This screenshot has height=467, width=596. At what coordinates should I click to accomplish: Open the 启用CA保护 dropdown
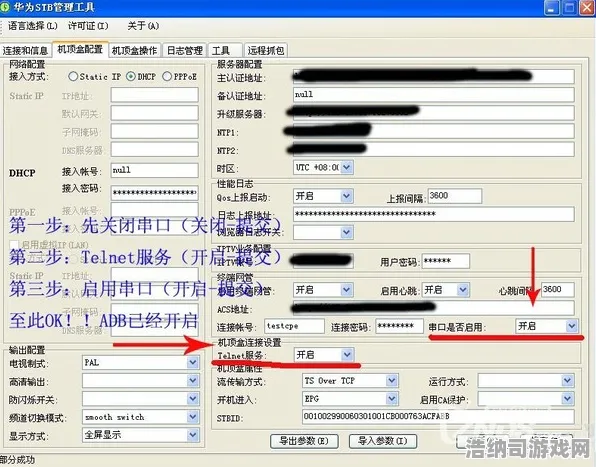[x=567, y=399]
